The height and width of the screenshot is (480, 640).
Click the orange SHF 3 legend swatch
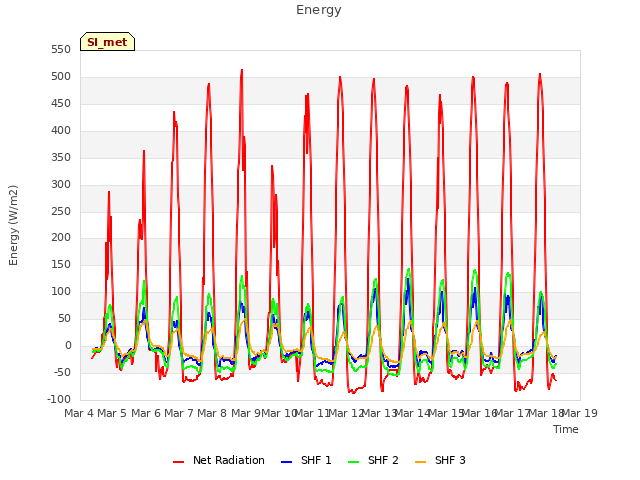420,462
